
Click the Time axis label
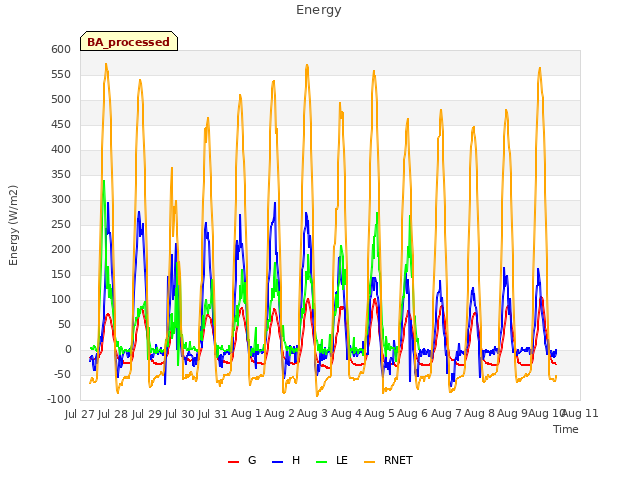[566, 429]
